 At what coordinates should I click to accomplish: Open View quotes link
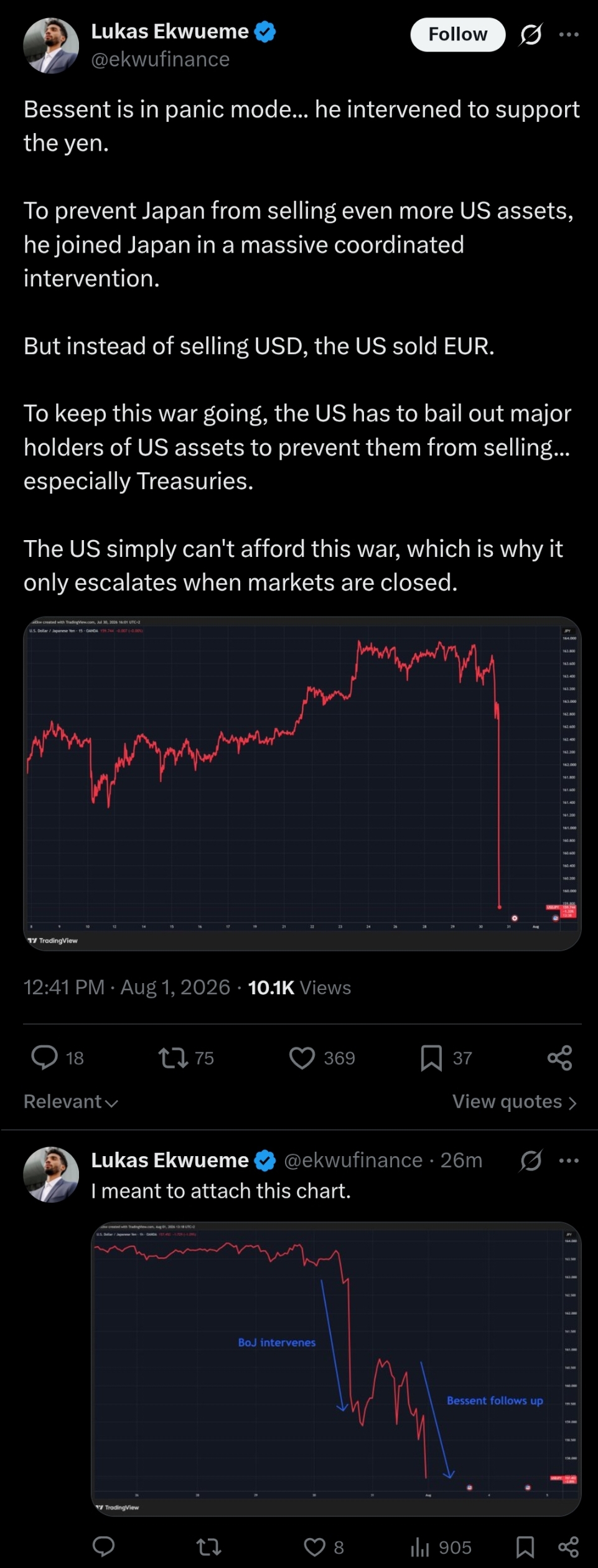coord(515,1102)
